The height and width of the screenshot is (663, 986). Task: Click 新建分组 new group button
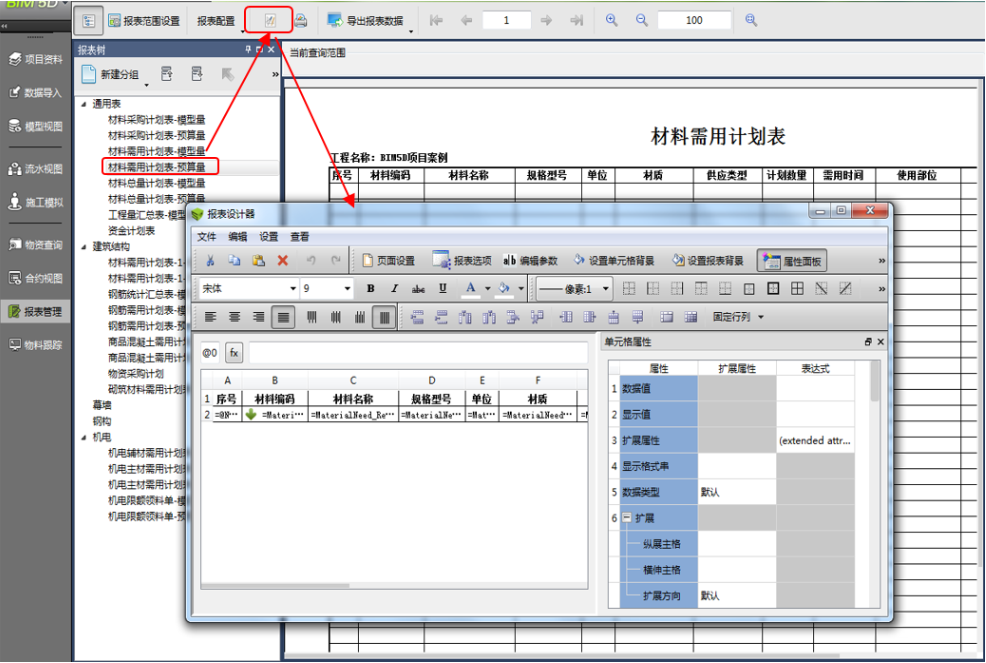tap(111, 74)
